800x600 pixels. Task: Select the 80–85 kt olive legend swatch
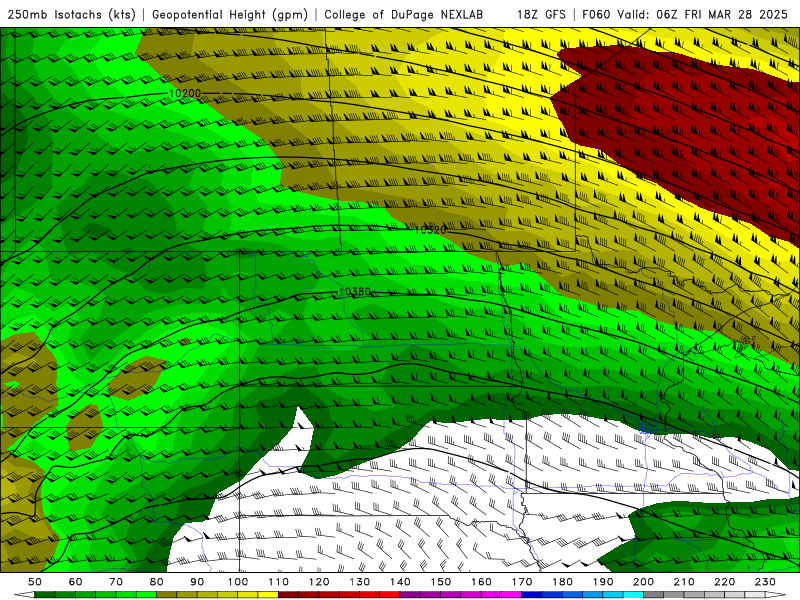coord(166,595)
